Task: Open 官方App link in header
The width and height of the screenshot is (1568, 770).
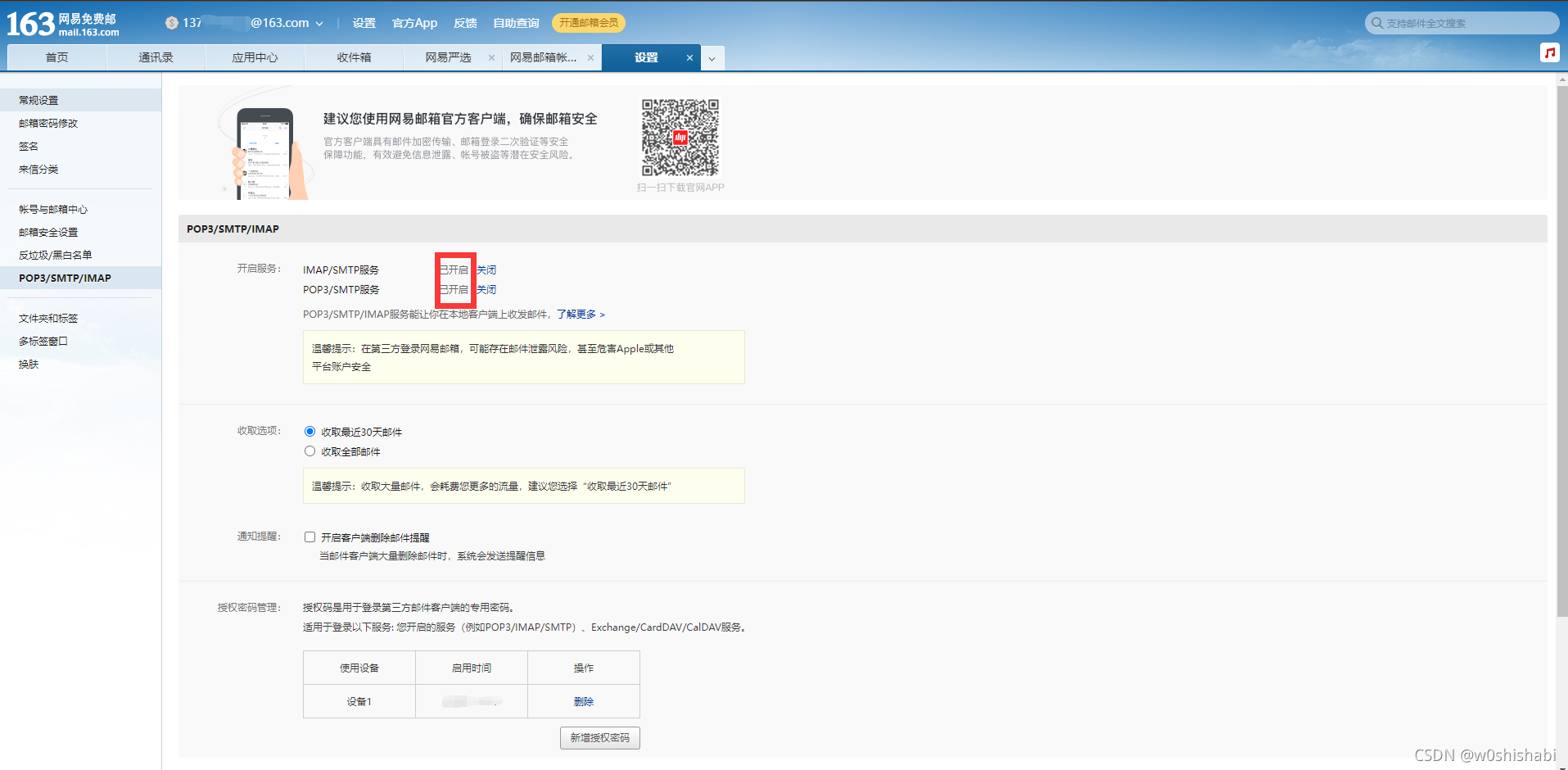Action: click(x=414, y=23)
